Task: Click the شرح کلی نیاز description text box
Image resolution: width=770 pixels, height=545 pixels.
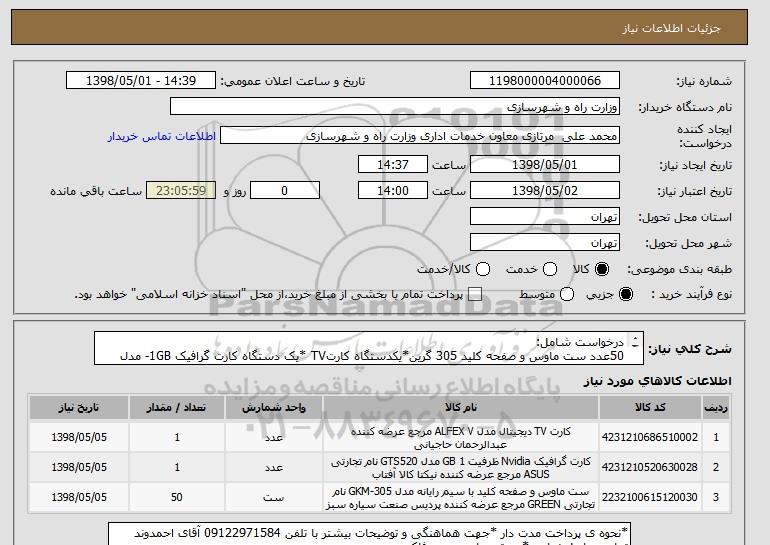Action: click(369, 349)
